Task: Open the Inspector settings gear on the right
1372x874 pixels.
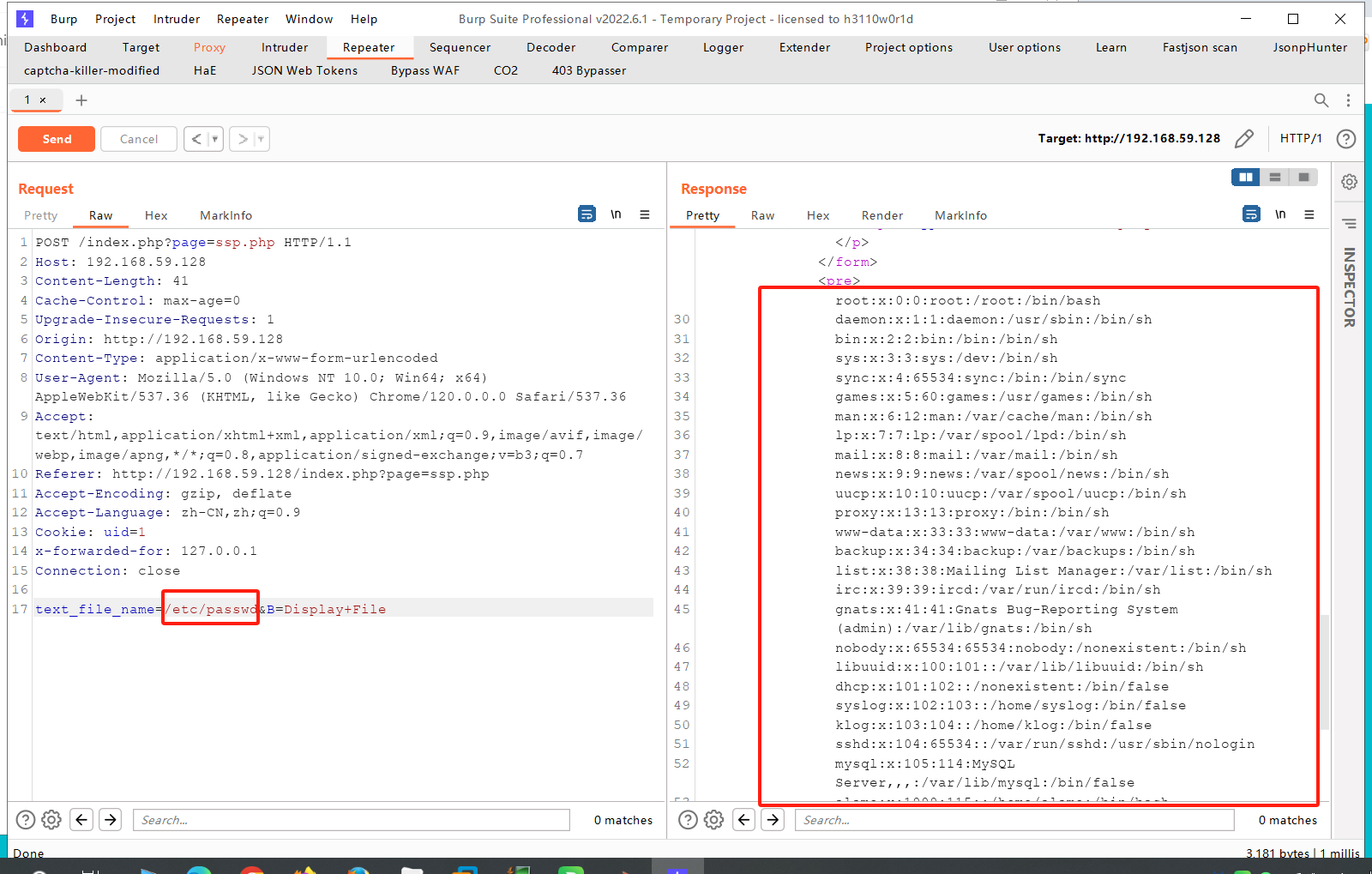Action: [x=1349, y=181]
